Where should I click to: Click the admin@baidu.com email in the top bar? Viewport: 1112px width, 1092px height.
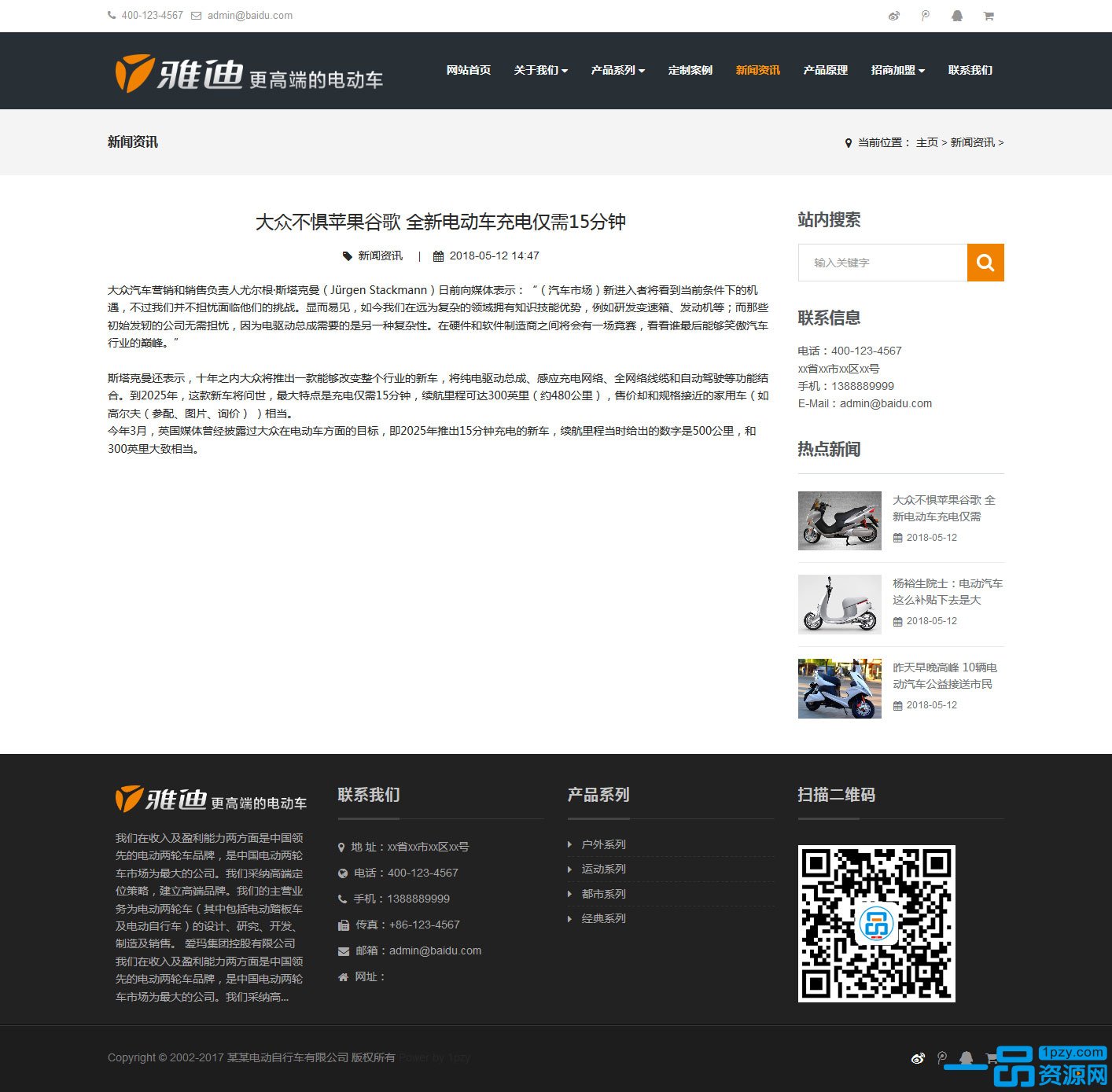[x=250, y=16]
